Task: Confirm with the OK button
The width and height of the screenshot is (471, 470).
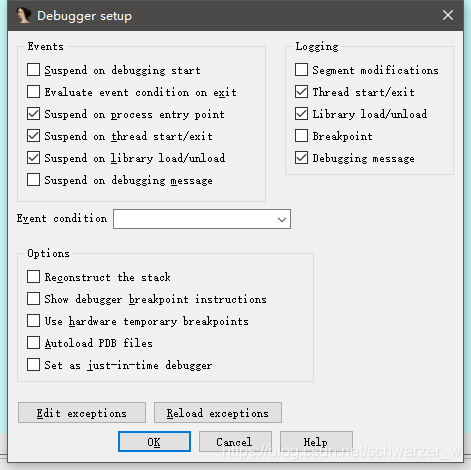Action: tap(154, 442)
